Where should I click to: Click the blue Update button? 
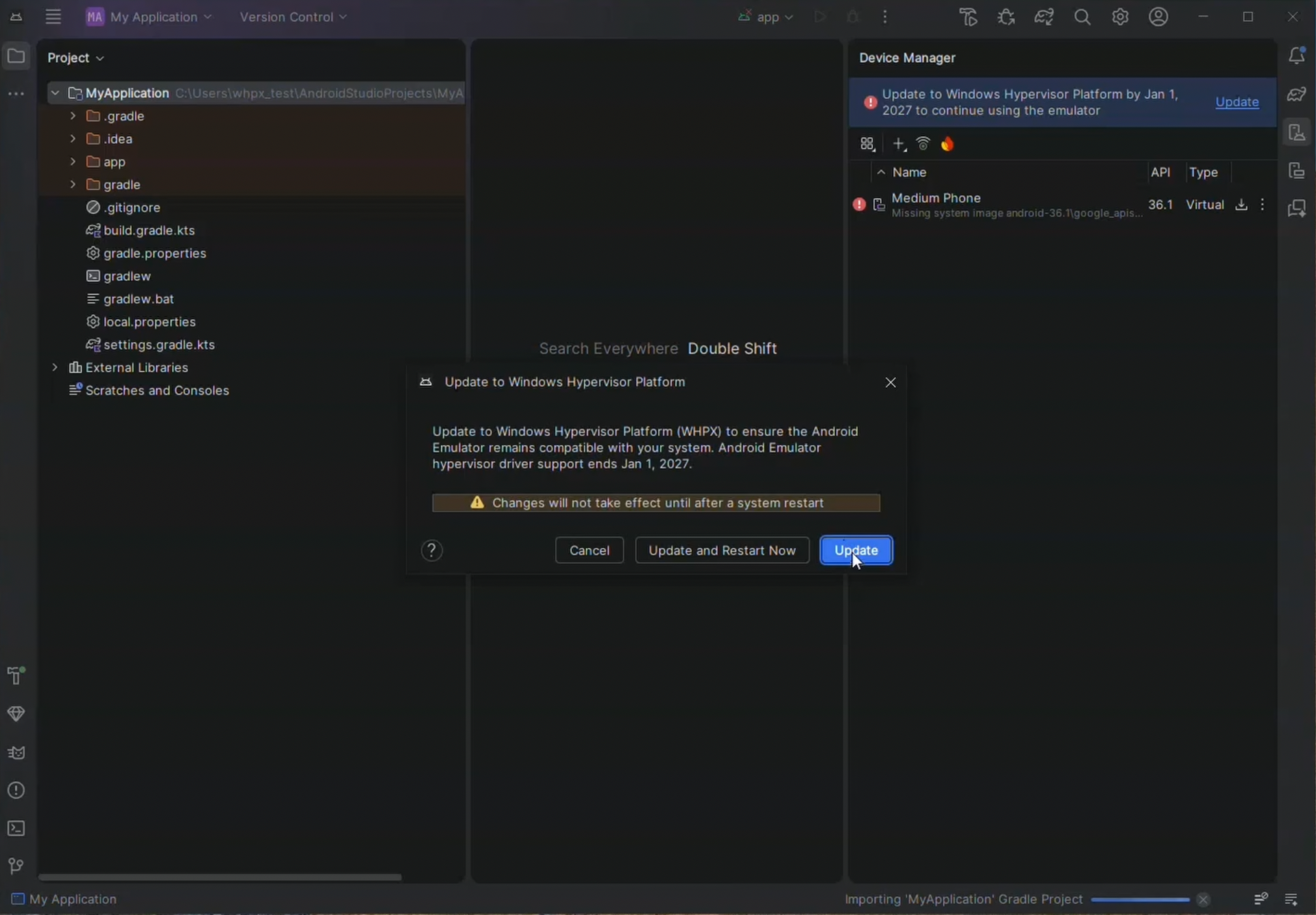tap(856, 551)
